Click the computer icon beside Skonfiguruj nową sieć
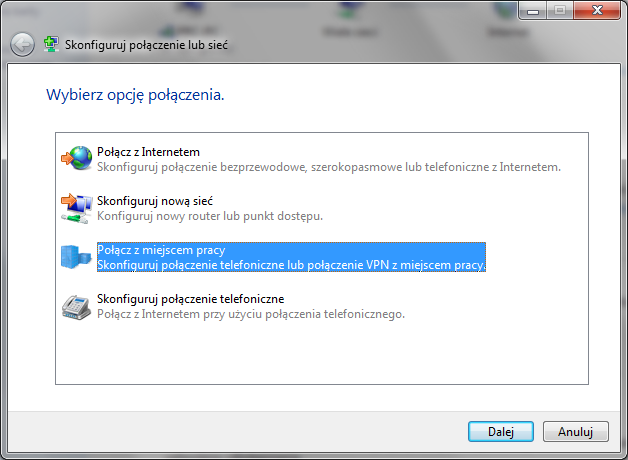The height and width of the screenshot is (460, 628). pos(76,208)
